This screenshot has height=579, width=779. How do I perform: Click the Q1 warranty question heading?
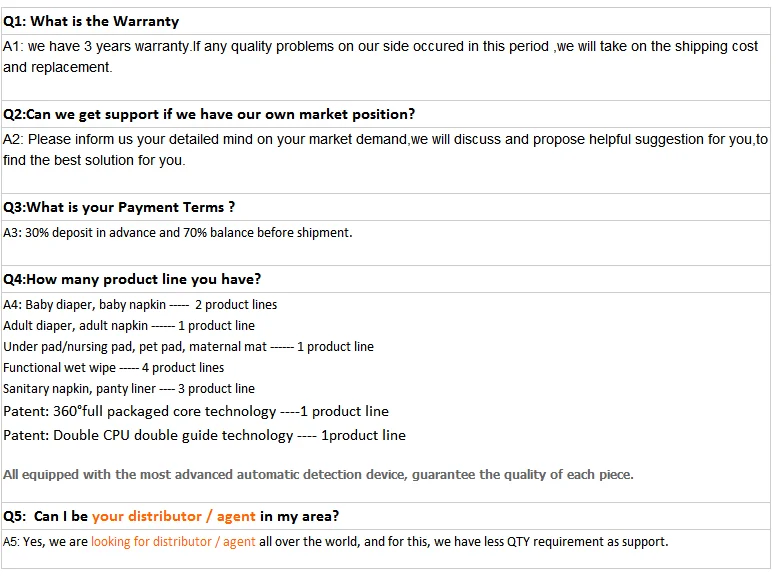pyautogui.click(x=91, y=21)
